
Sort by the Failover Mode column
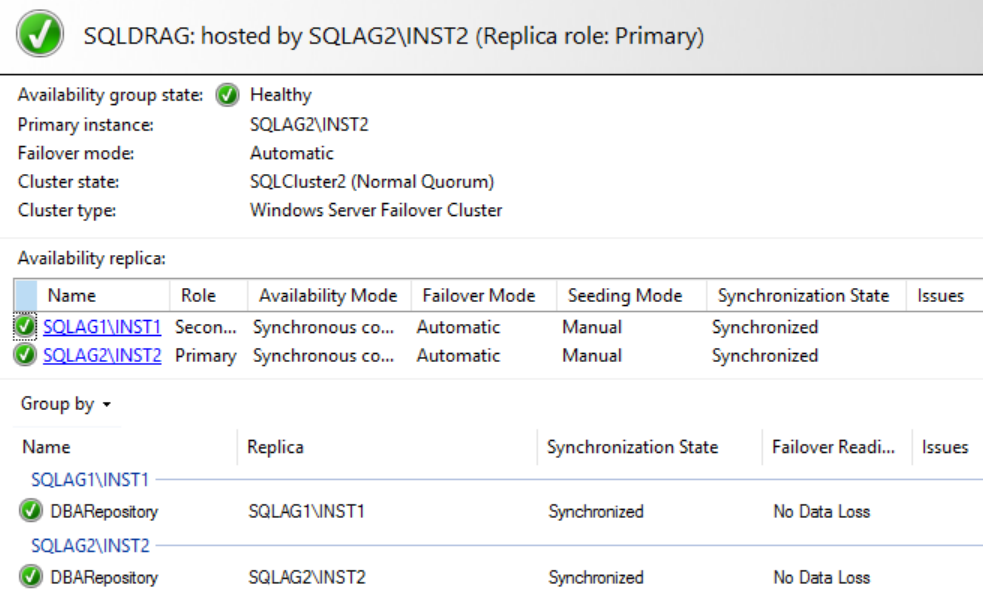479,295
